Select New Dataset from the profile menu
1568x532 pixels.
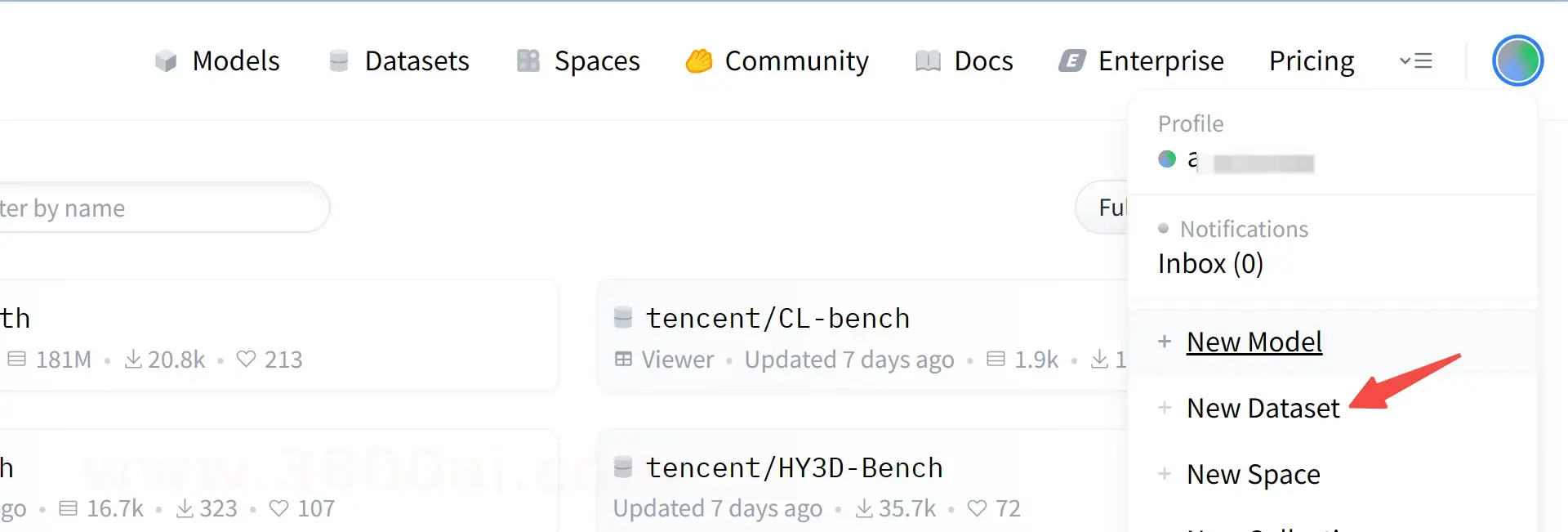coord(1263,408)
